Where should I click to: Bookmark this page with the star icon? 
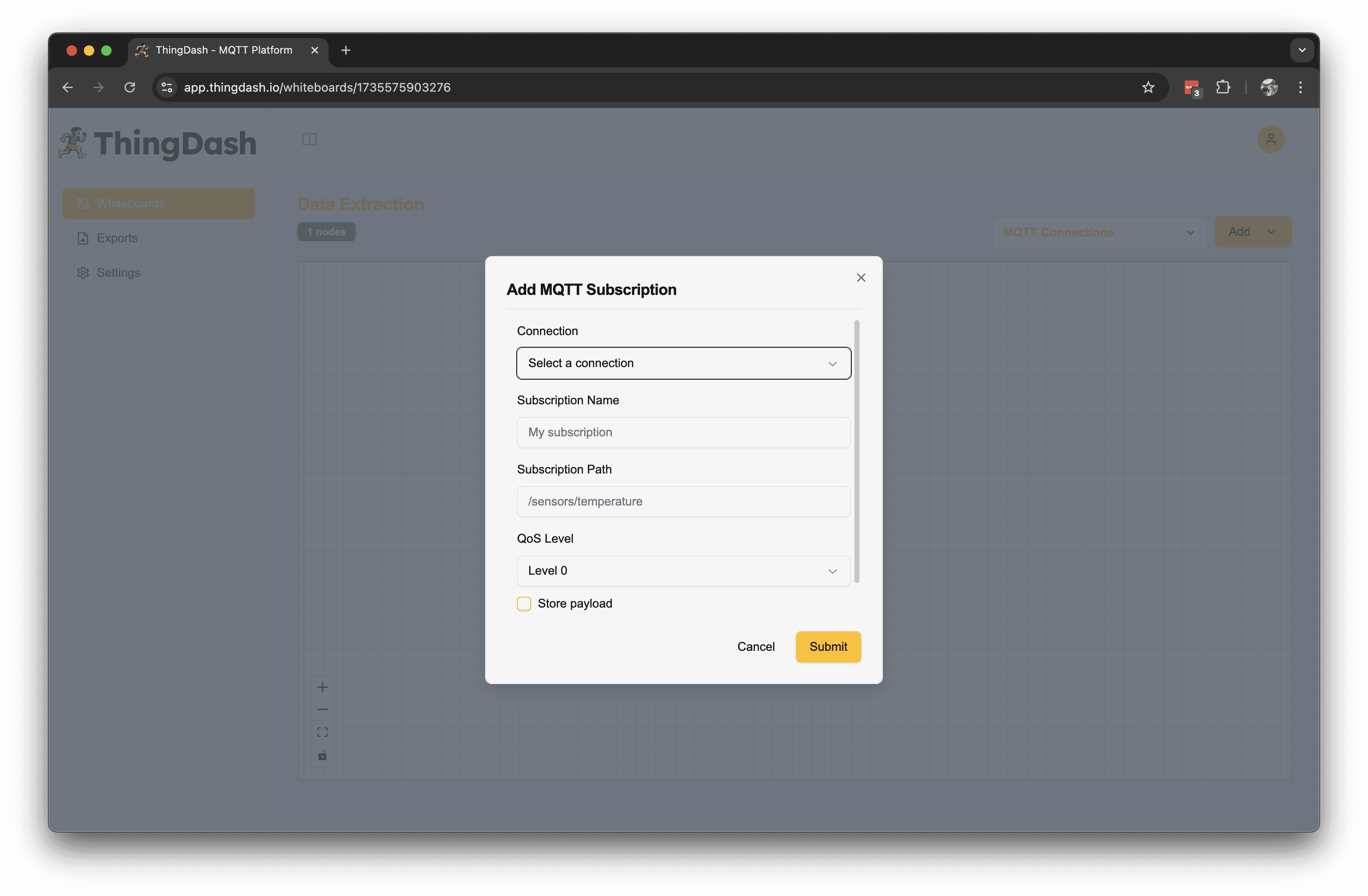(x=1148, y=87)
